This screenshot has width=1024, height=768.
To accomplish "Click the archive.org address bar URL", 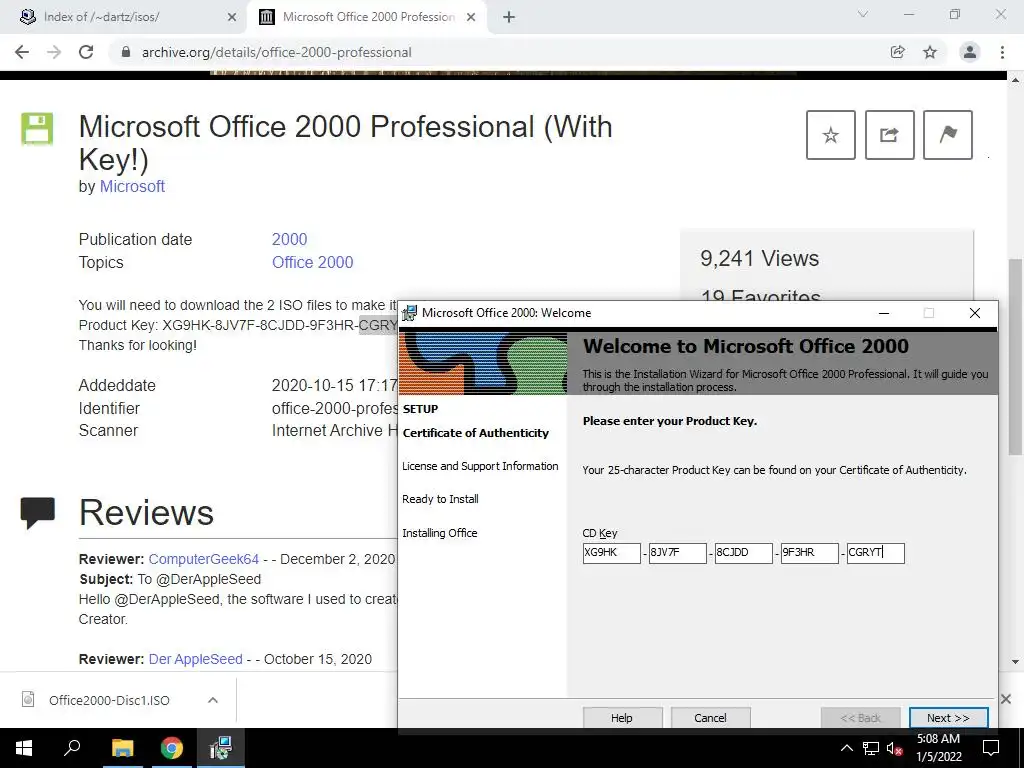I will [x=277, y=52].
